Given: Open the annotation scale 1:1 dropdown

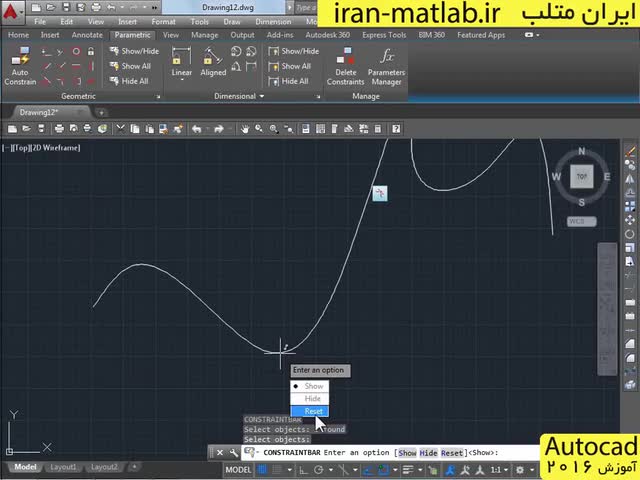Looking at the screenshot, I should (x=499, y=470).
